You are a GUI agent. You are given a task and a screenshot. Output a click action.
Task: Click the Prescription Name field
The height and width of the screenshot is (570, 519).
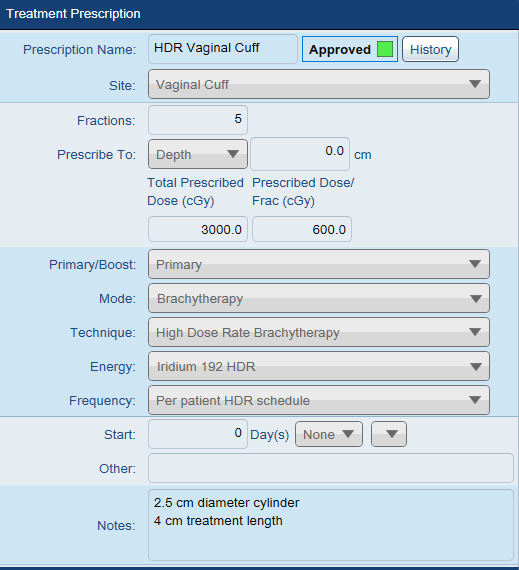point(223,49)
